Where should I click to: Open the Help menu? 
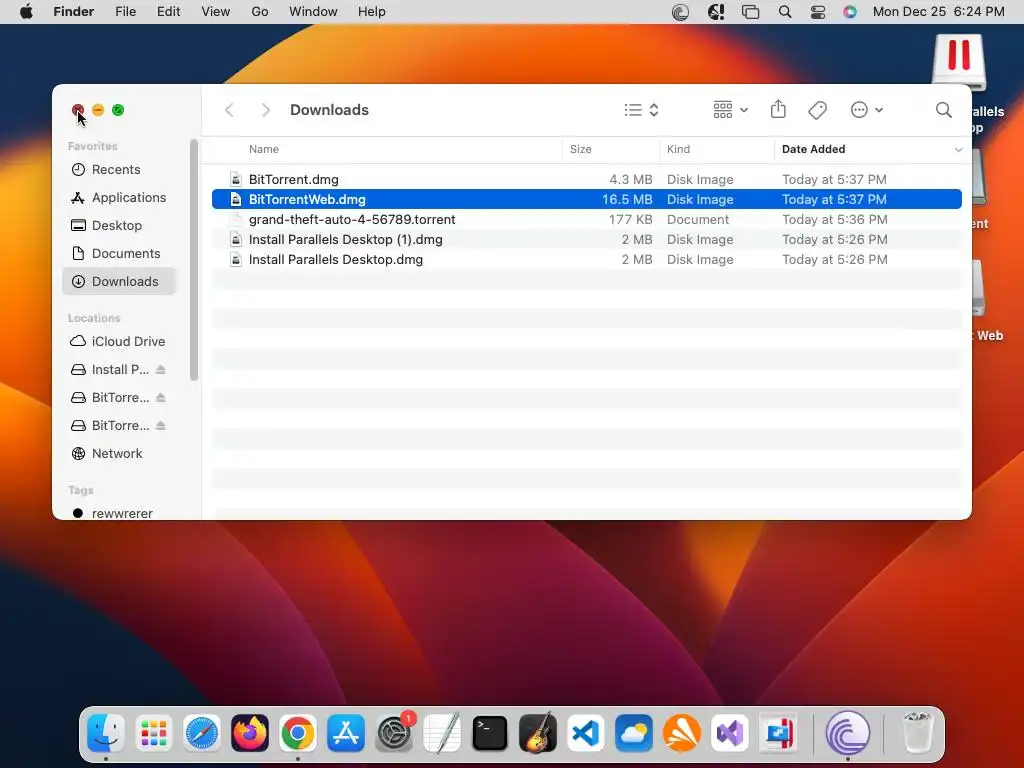(x=372, y=12)
